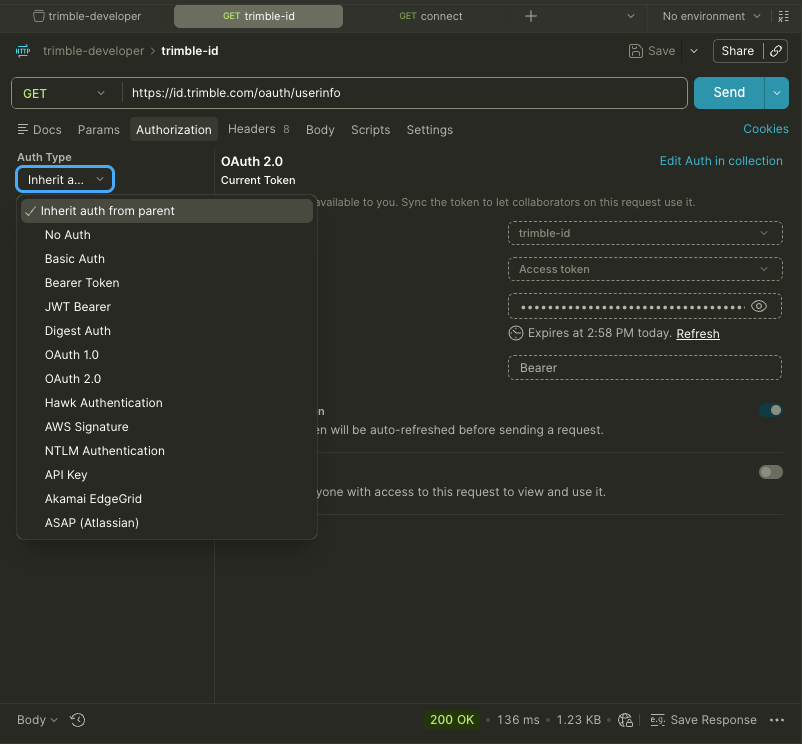Reveal the token with the eye icon
This screenshot has width=802, height=744.
(759, 306)
